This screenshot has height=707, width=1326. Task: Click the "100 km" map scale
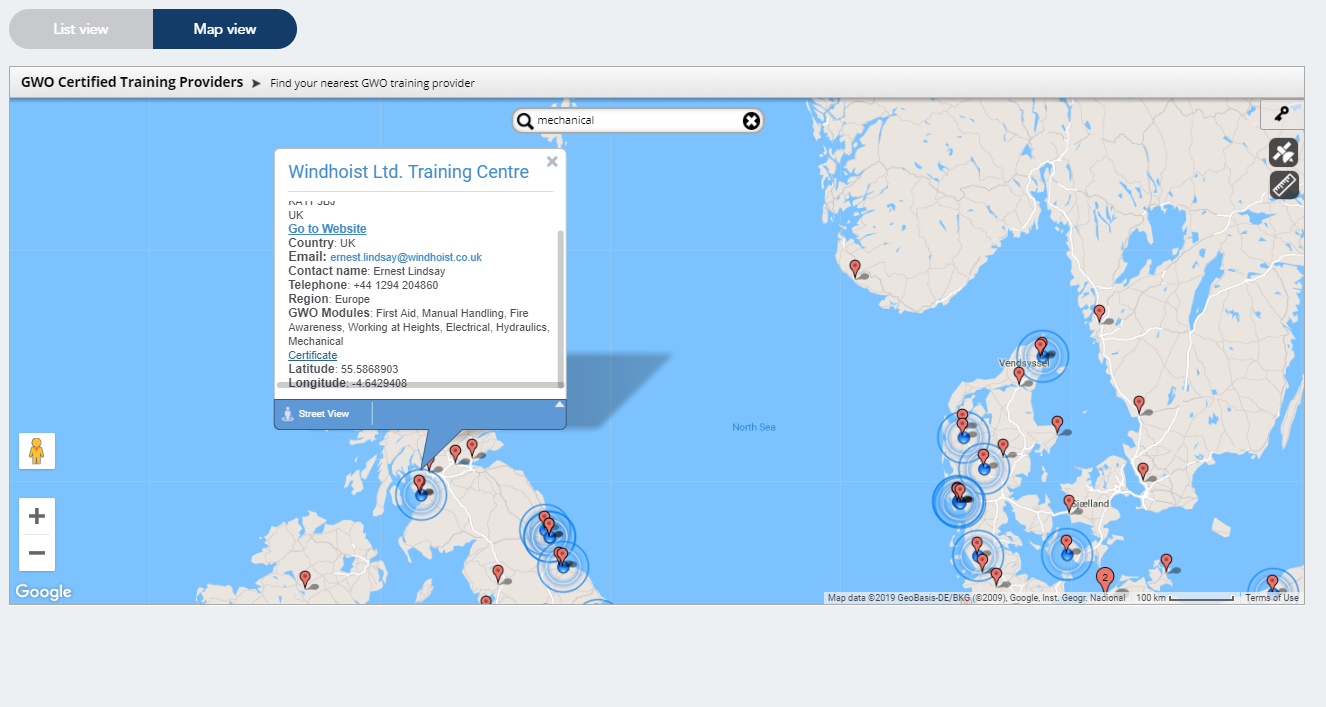tap(1186, 598)
